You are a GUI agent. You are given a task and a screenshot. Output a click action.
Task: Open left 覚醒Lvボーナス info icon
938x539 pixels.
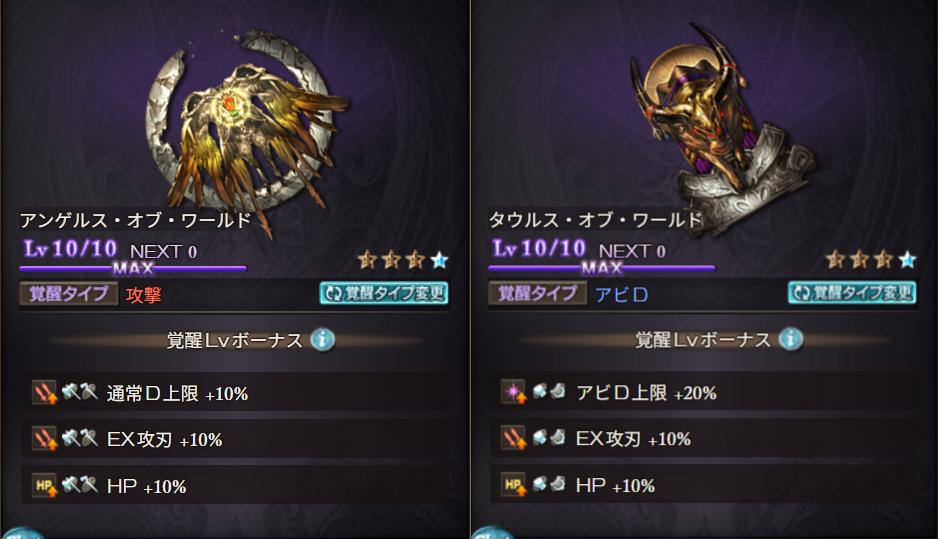tap(323, 340)
